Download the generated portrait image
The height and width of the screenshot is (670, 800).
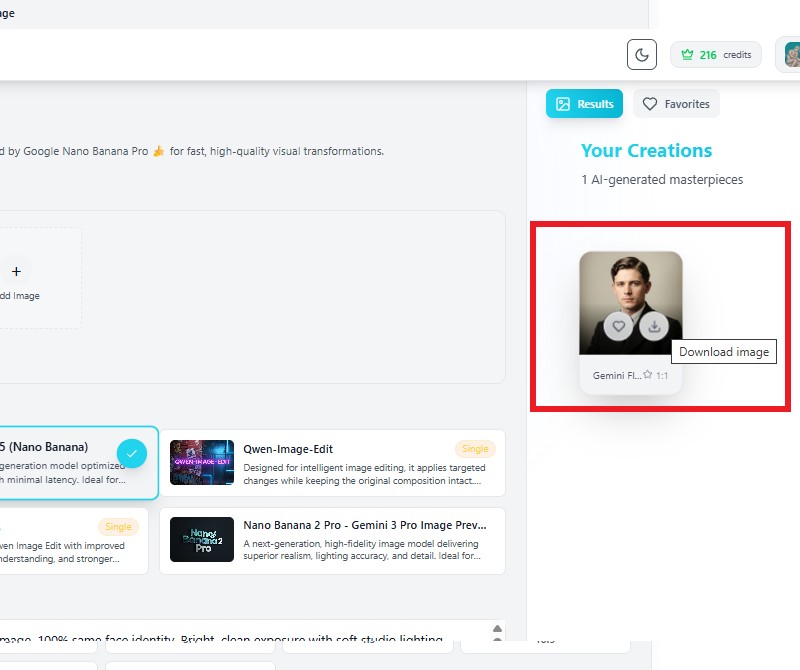coord(654,326)
